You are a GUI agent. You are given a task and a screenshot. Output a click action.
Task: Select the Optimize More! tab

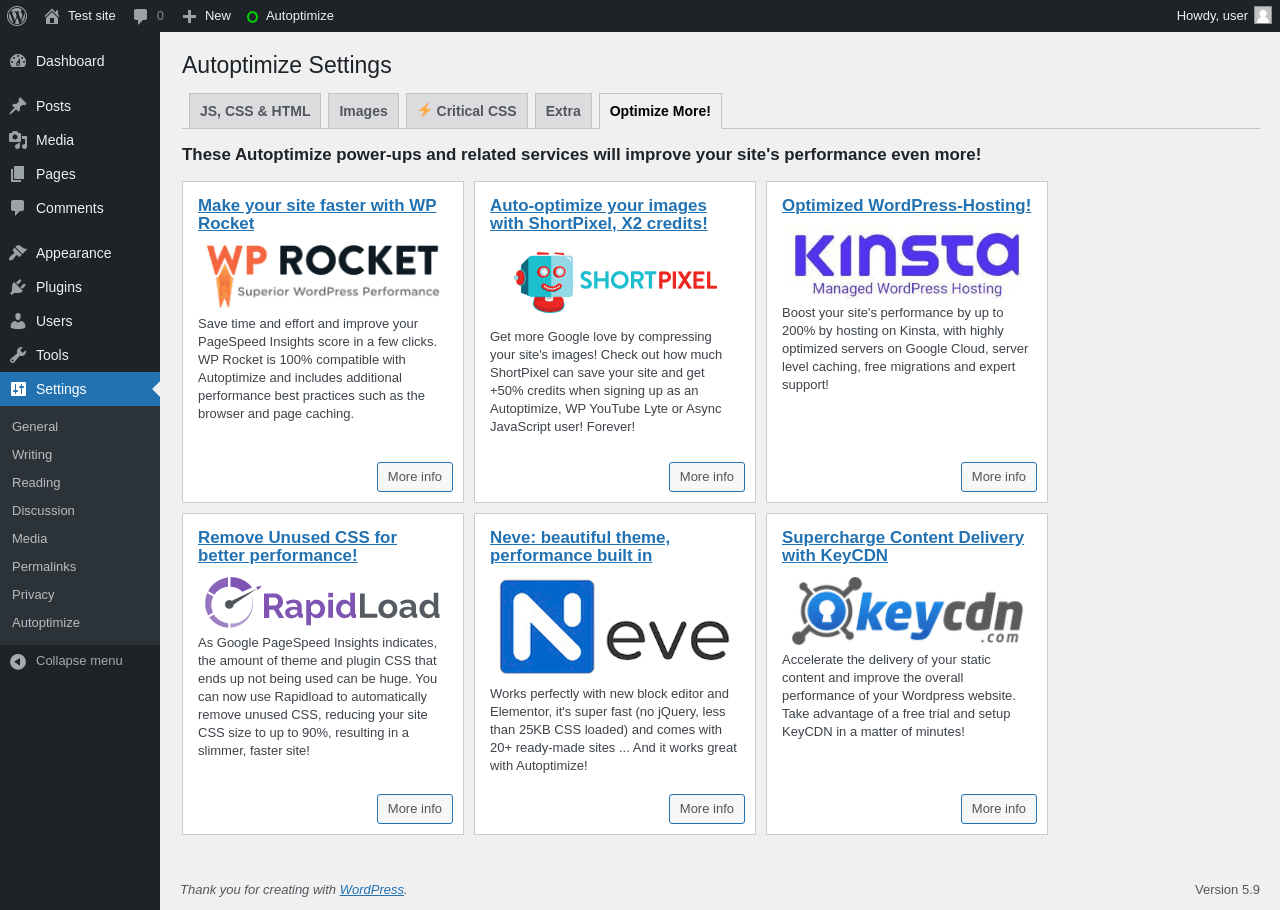660,111
